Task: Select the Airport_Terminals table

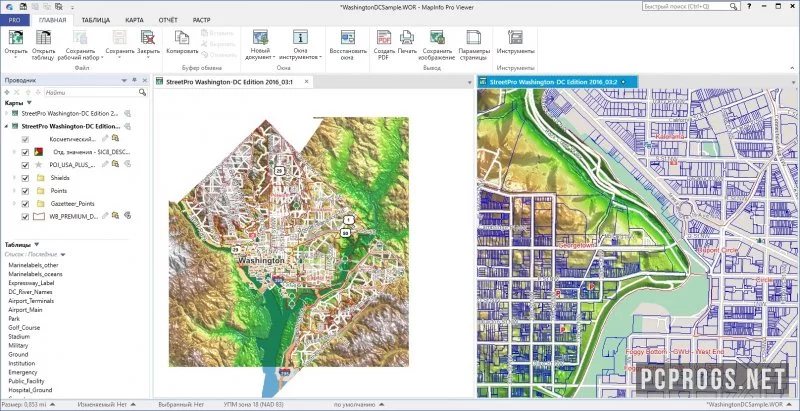Action: 31,301
